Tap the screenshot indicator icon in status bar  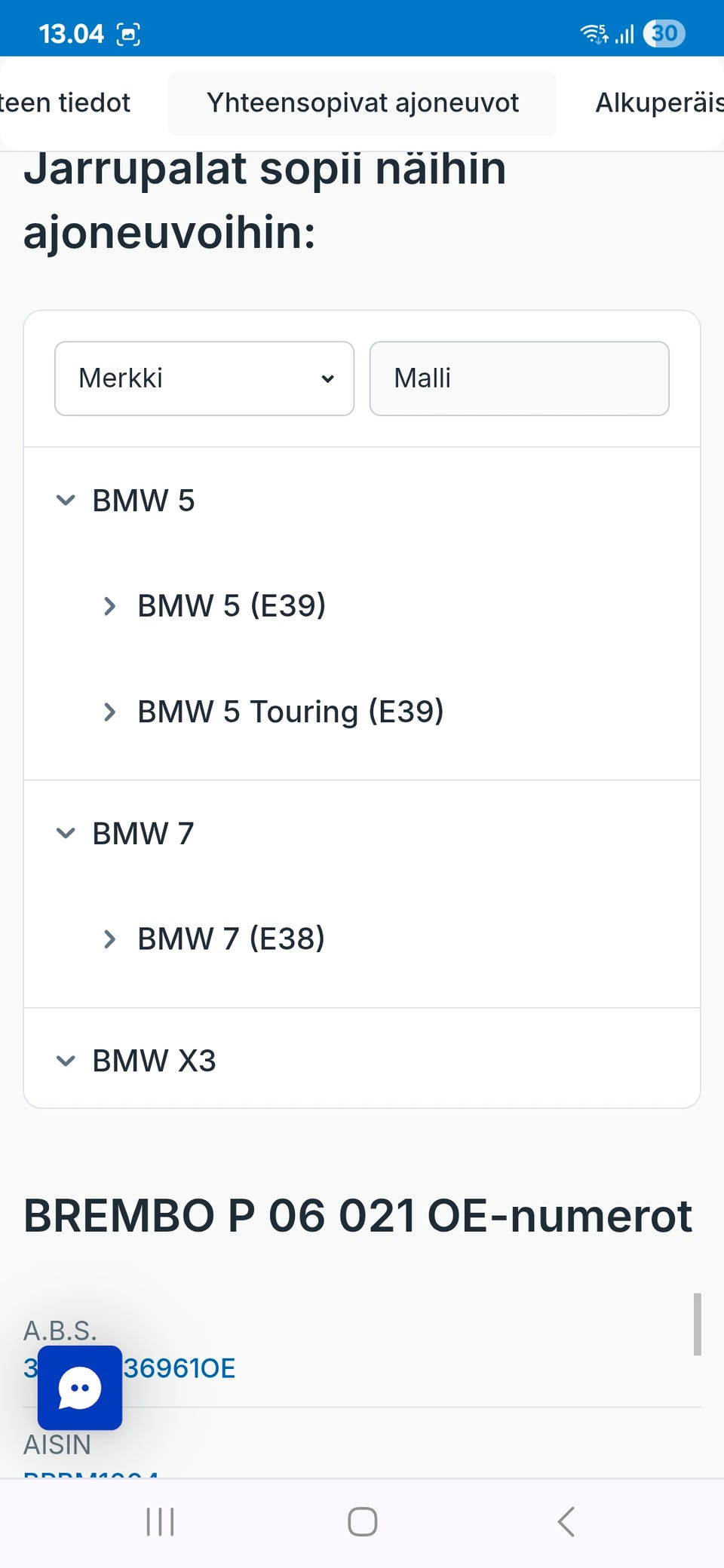128,34
